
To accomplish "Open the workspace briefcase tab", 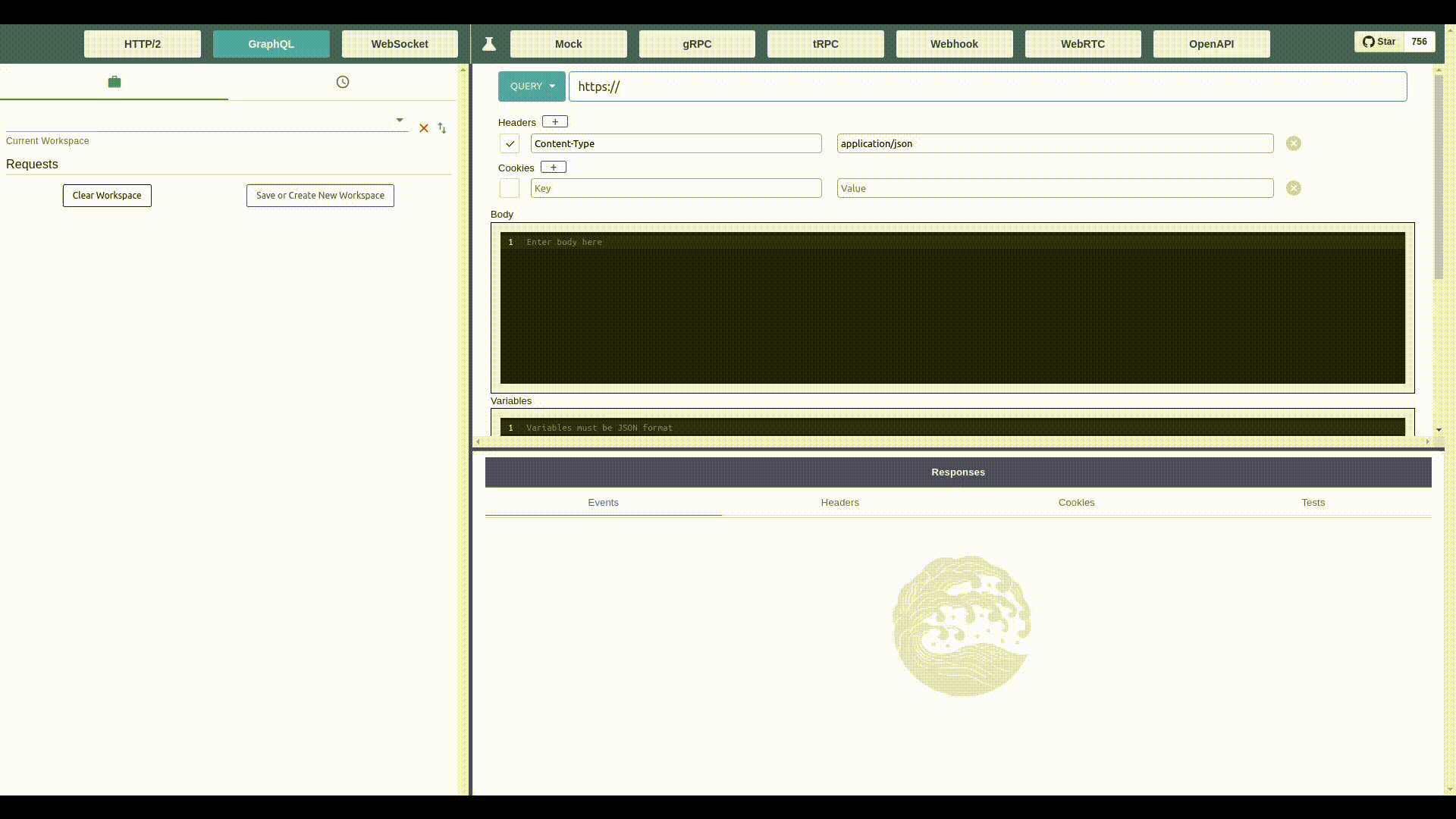I will point(114,82).
